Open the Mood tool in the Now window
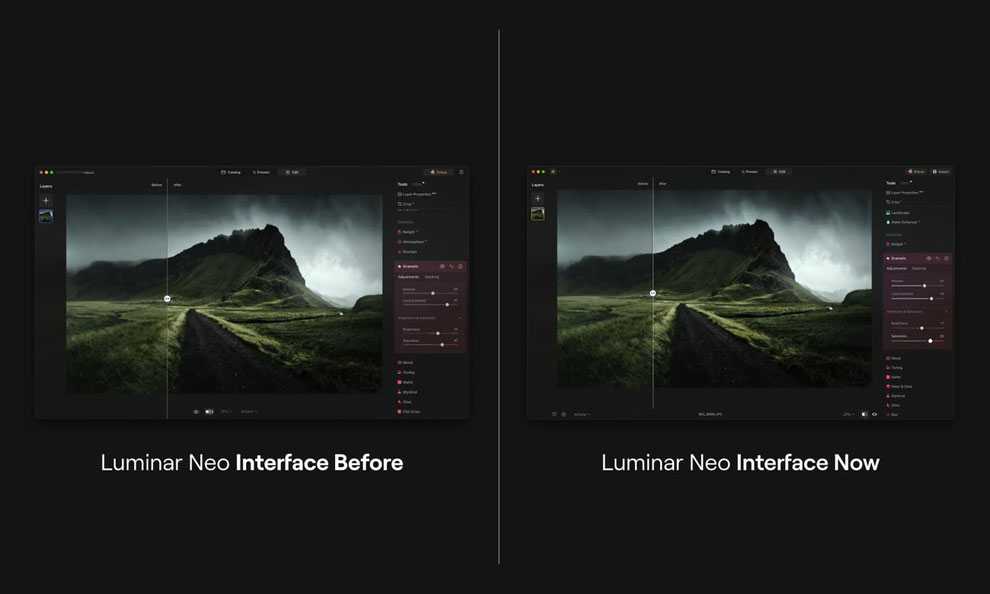Screen dimensions: 990x594 pyautogui.click(x=894, y=358)
